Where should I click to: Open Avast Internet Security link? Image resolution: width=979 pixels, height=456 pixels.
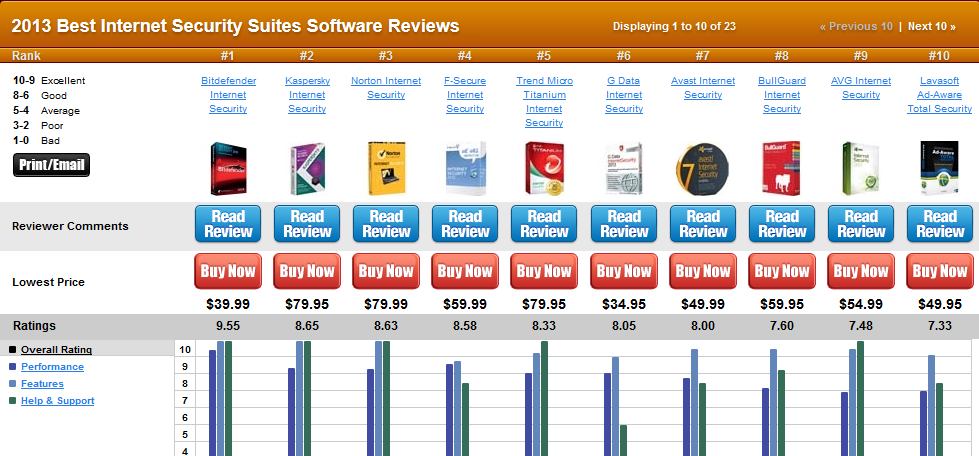pos(703,88)
